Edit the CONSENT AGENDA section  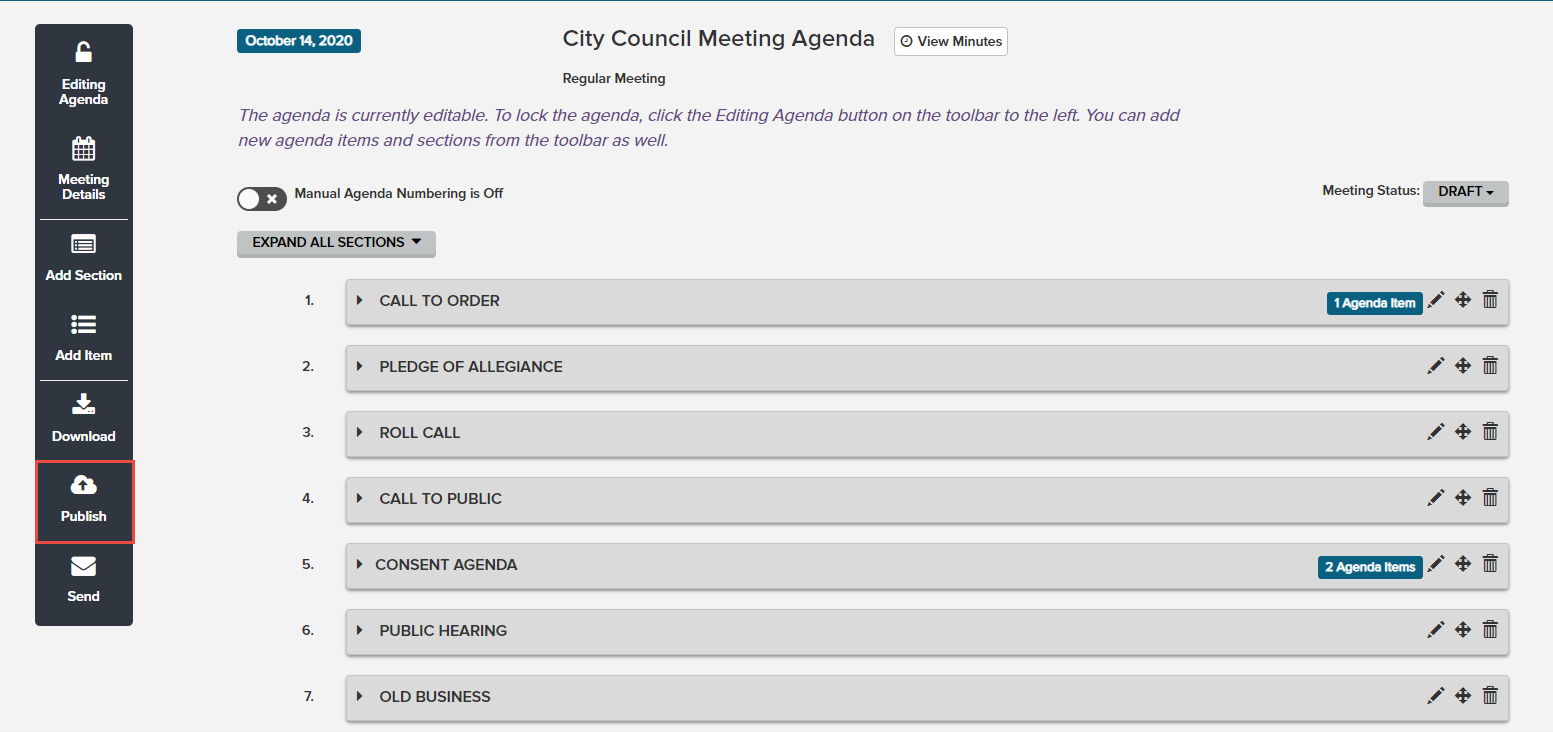pyautogui.click(x=1436, y=564)
